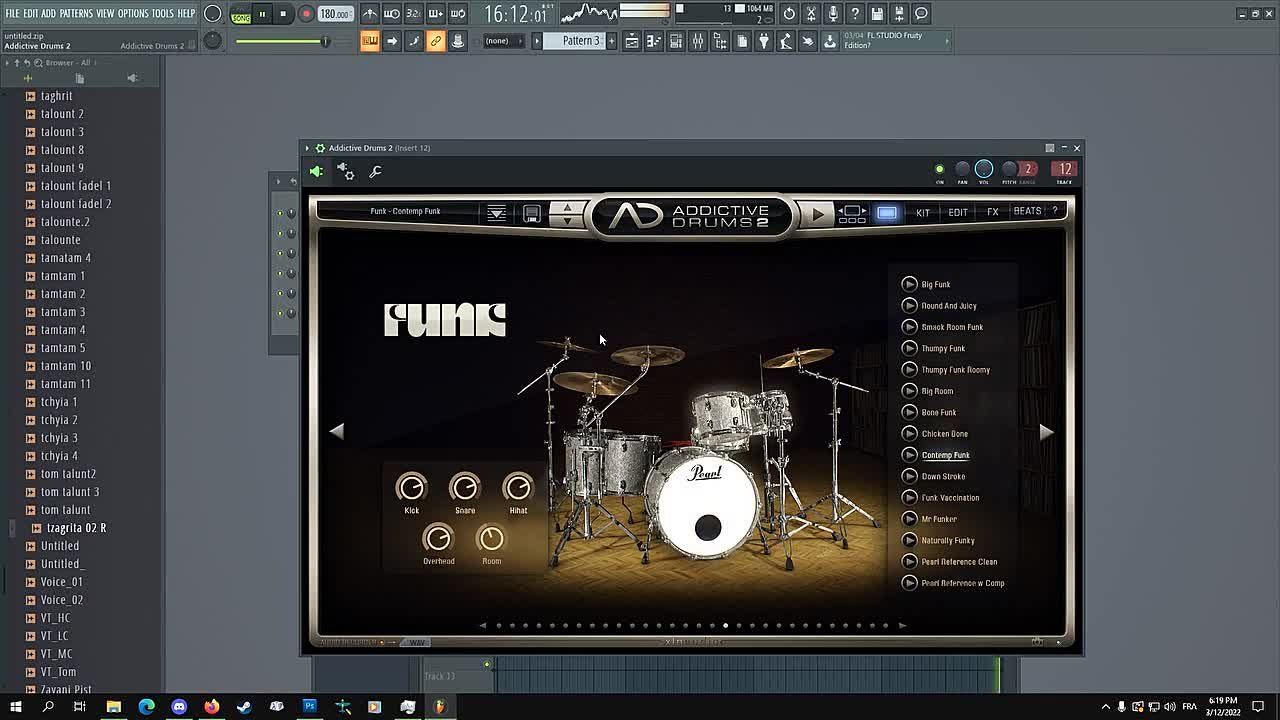
Task: Open the BEATS tab in Addictive Drums
Action: point(1028,211)
